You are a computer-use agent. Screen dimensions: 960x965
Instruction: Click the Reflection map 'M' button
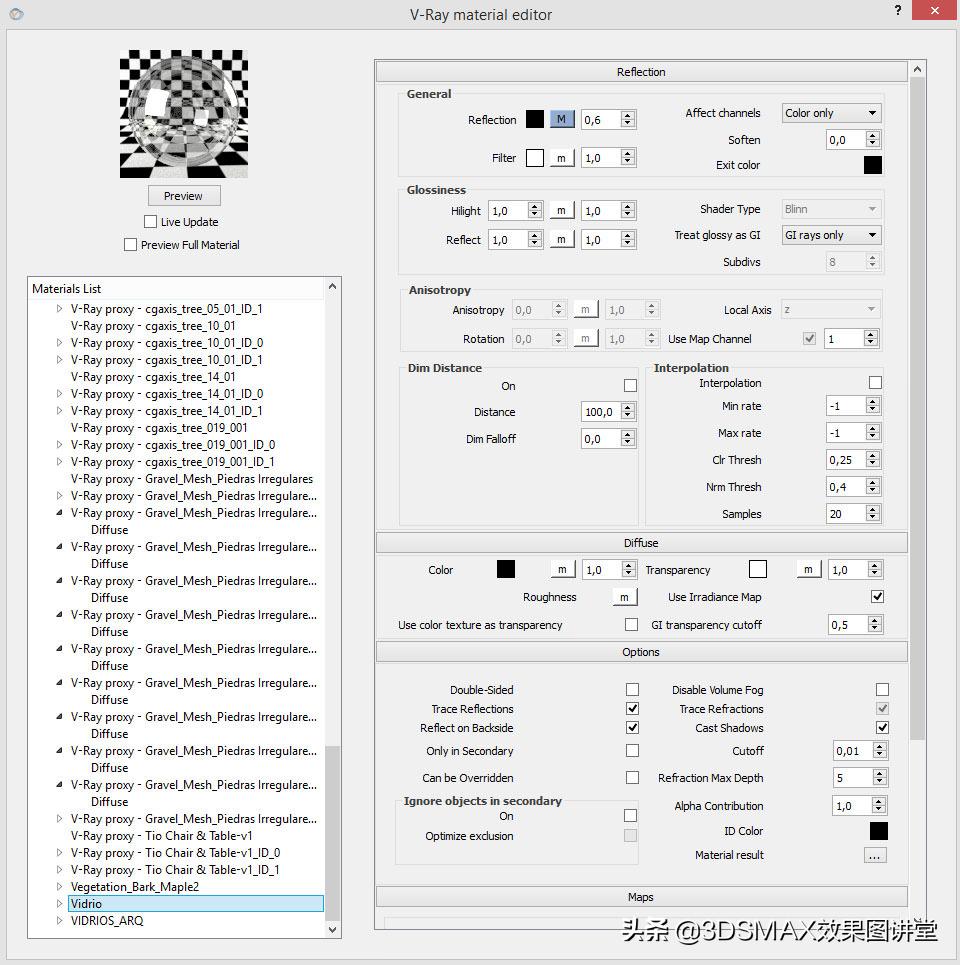[x=561, y=120]
